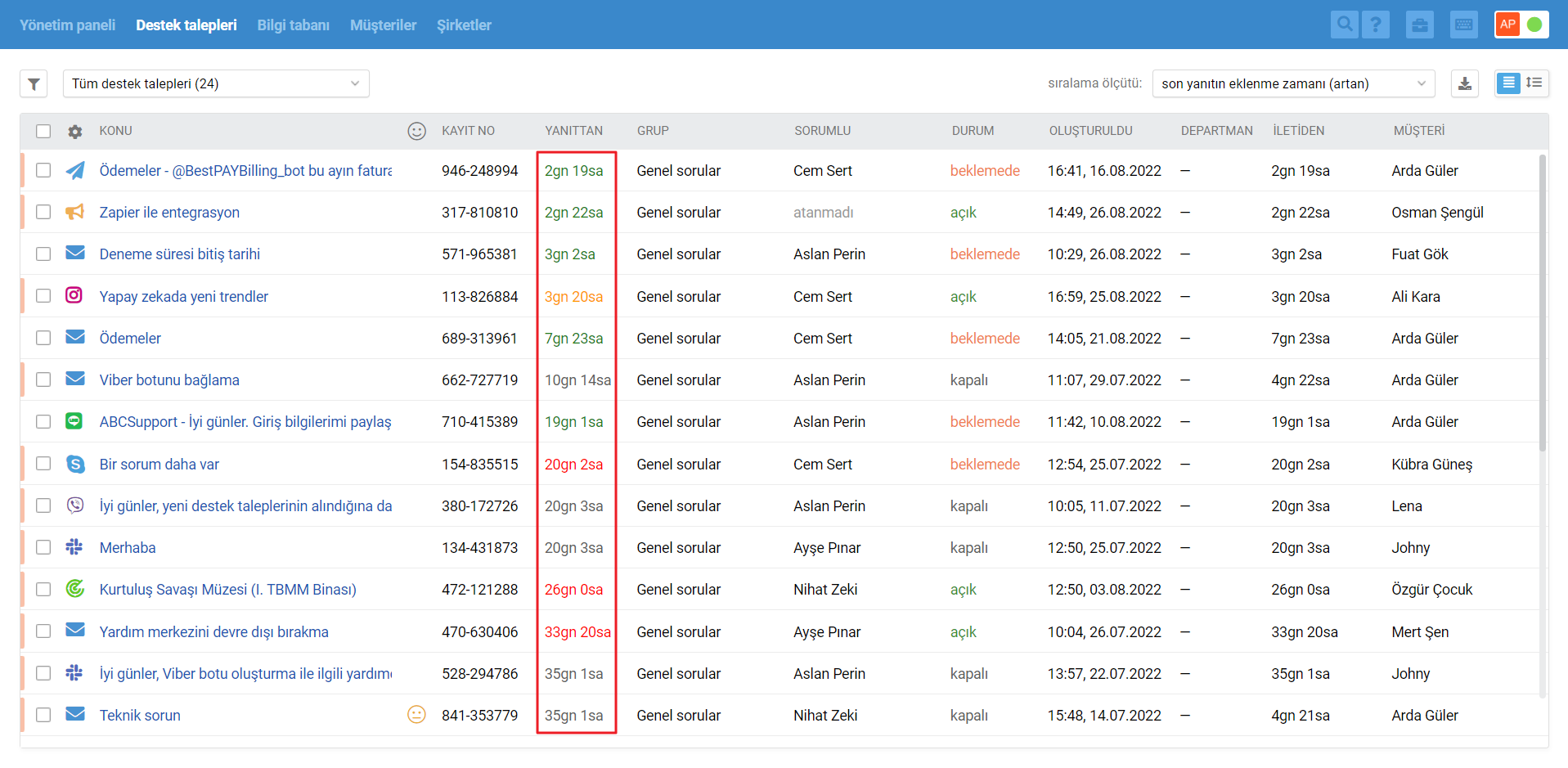Screen dimensions: 1568x768
Task: Click mail icon on Viber botunu bağlama row
Action: [75, 379]
